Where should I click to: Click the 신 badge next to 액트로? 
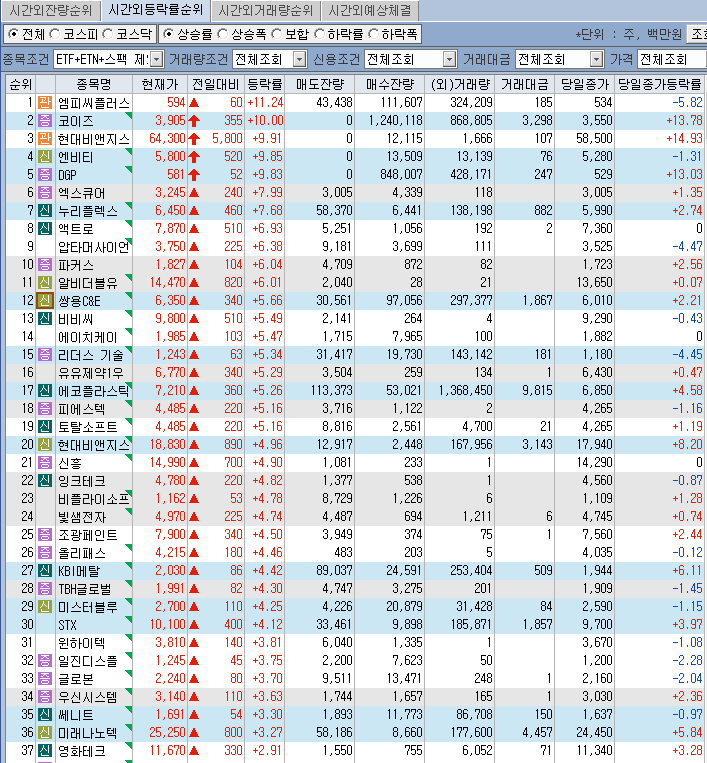point(45,229)
